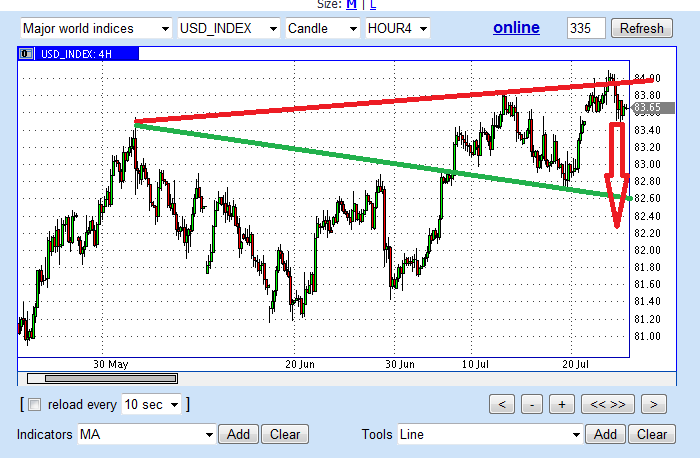
Task: Click the chart horizontal scrollbar thumb
Action: (x=110, y=379)
